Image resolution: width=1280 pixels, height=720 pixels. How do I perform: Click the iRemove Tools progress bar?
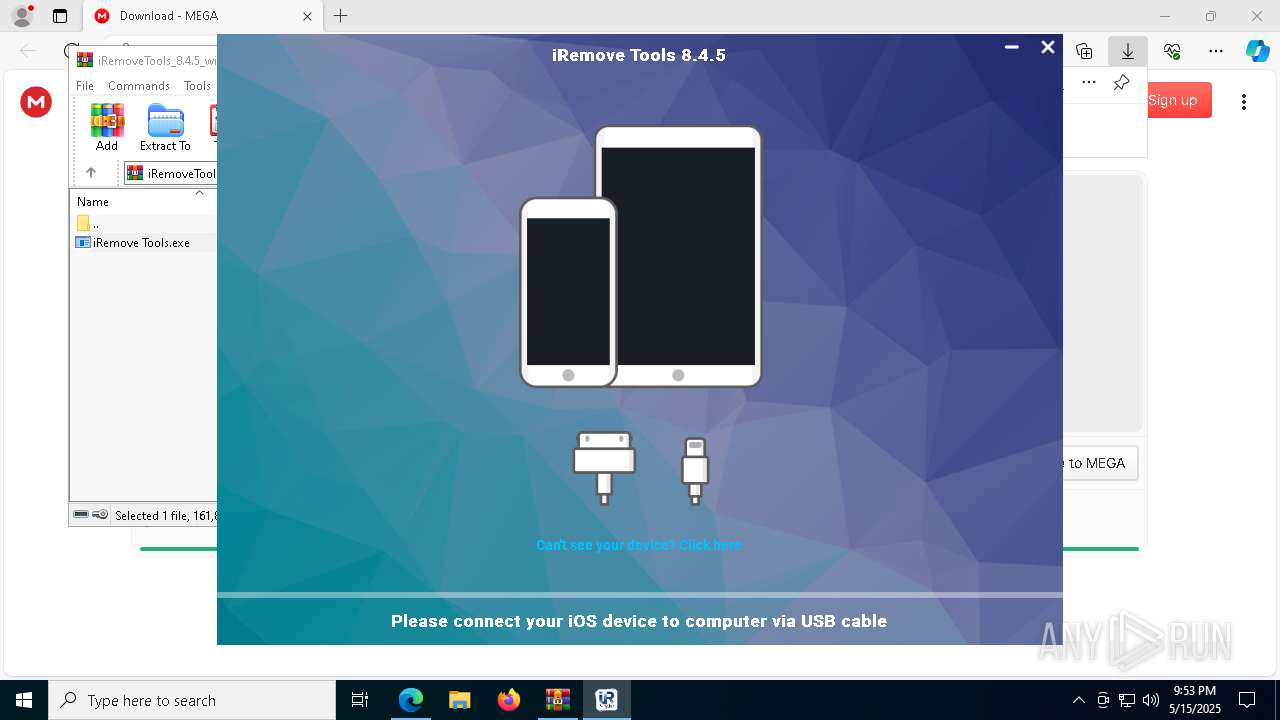click(640, 595)
